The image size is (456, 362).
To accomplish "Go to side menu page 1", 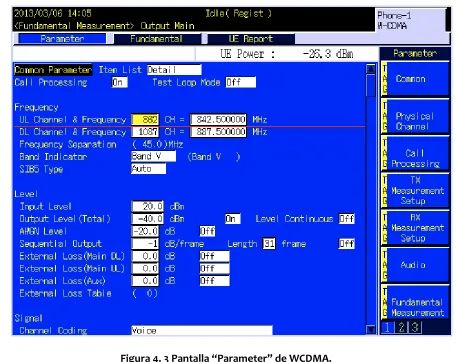I will [x=387, y=327].
